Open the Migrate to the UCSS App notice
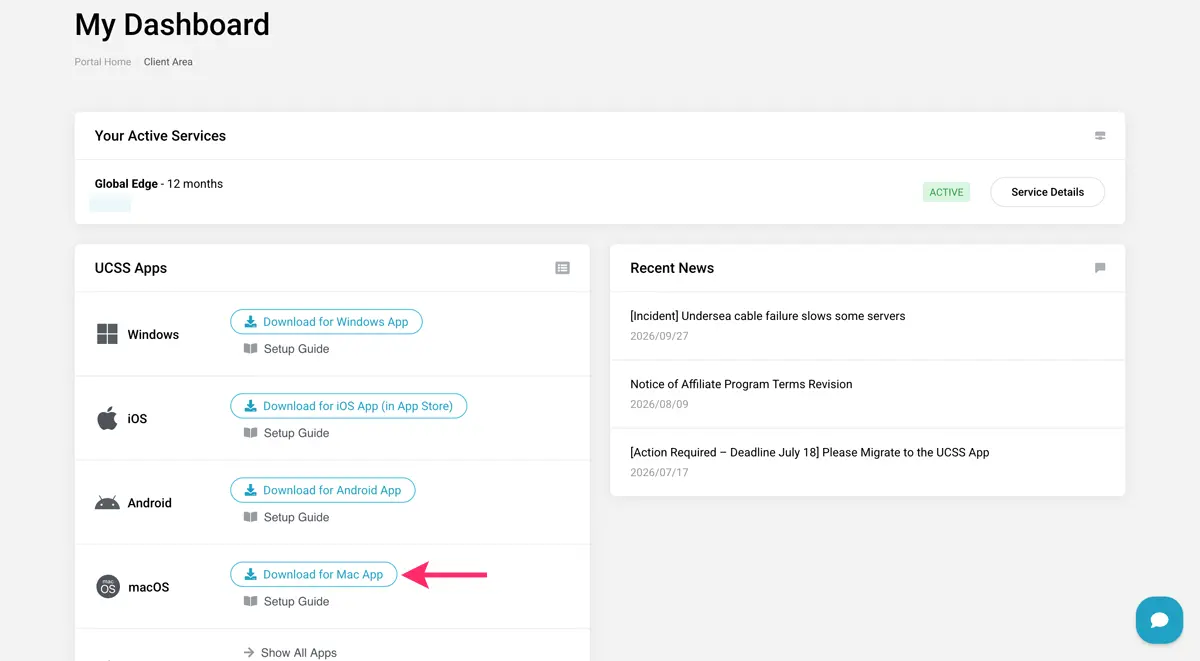 [810, 452]
